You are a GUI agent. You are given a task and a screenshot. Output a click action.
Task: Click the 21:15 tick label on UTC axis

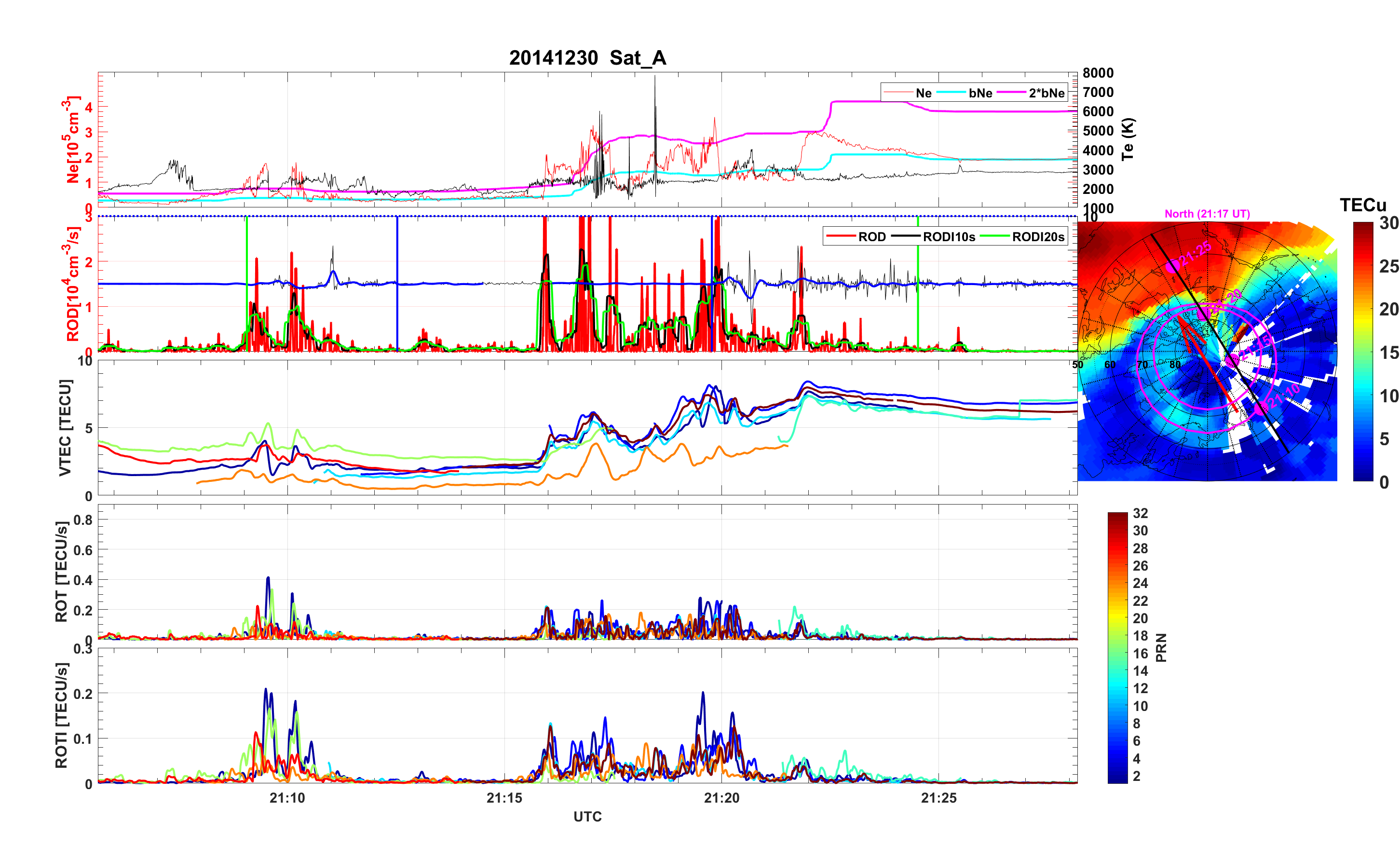(x=504, y=798)
